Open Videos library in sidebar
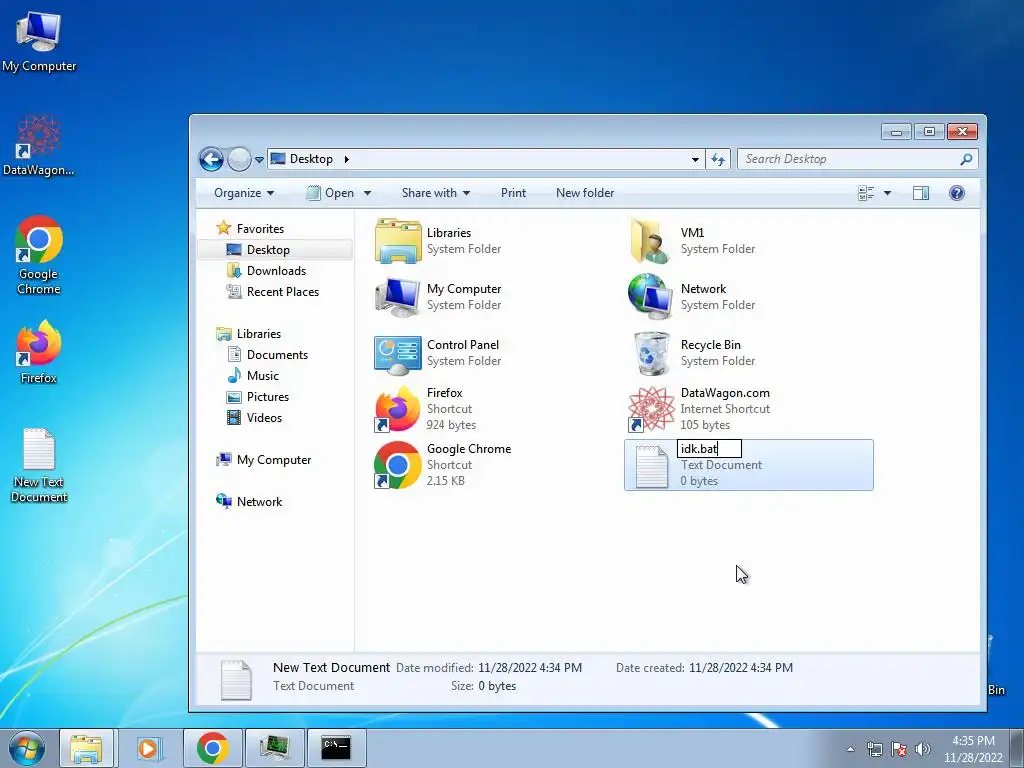Image resolution: width=1024 pixels, height=768 pixels. [255, 417]
